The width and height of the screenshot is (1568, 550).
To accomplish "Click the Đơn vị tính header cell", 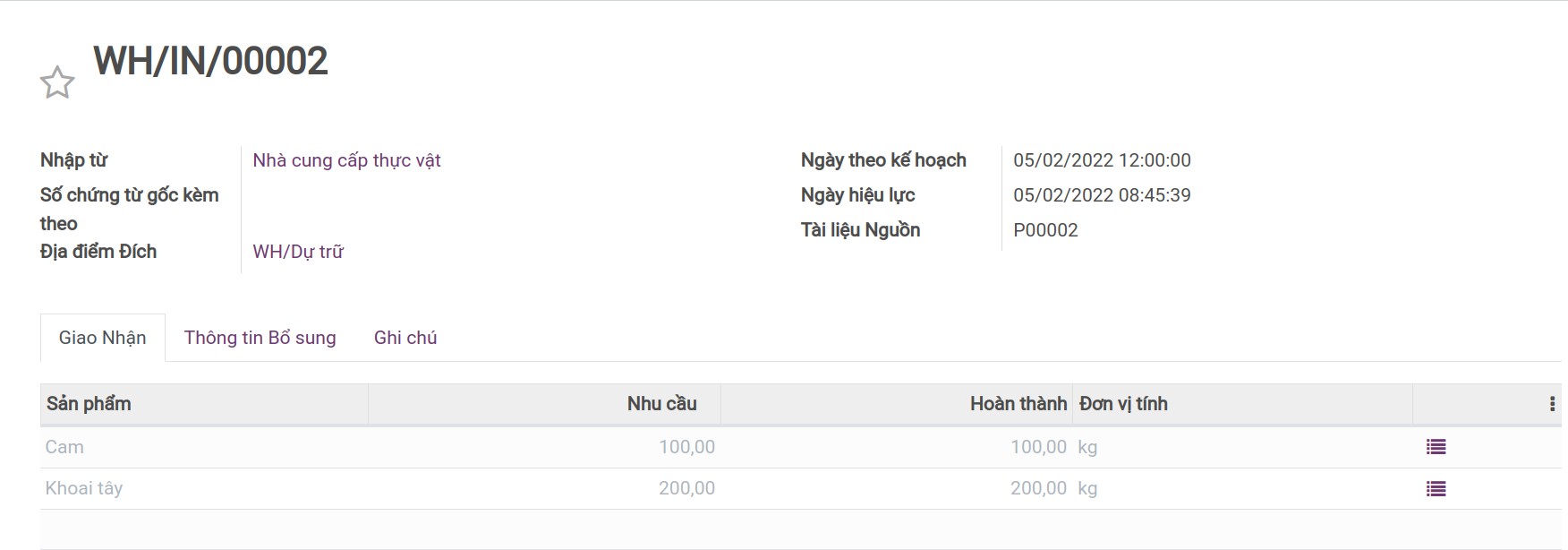I will [x=1123, y=404].
